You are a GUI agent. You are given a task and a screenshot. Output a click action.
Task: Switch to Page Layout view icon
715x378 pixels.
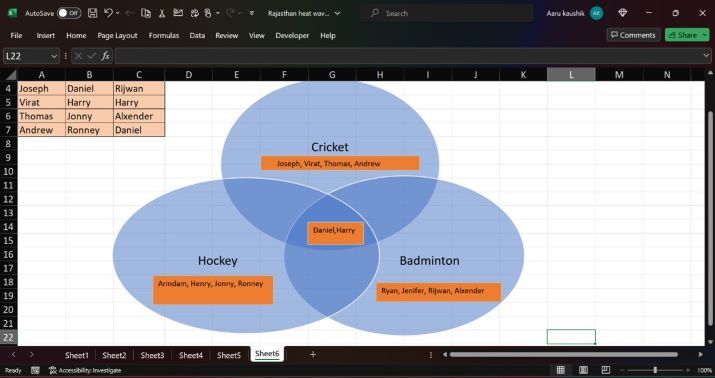(x=583, y=370)
